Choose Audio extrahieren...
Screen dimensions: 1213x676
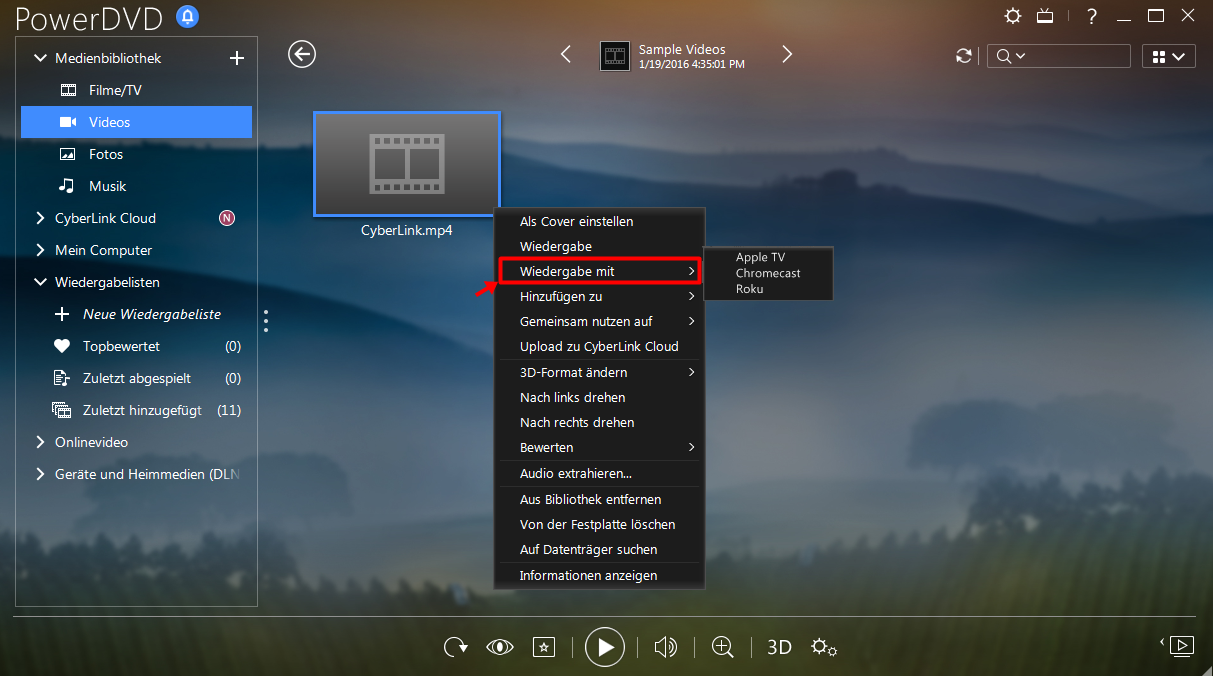tap(600, 473)
